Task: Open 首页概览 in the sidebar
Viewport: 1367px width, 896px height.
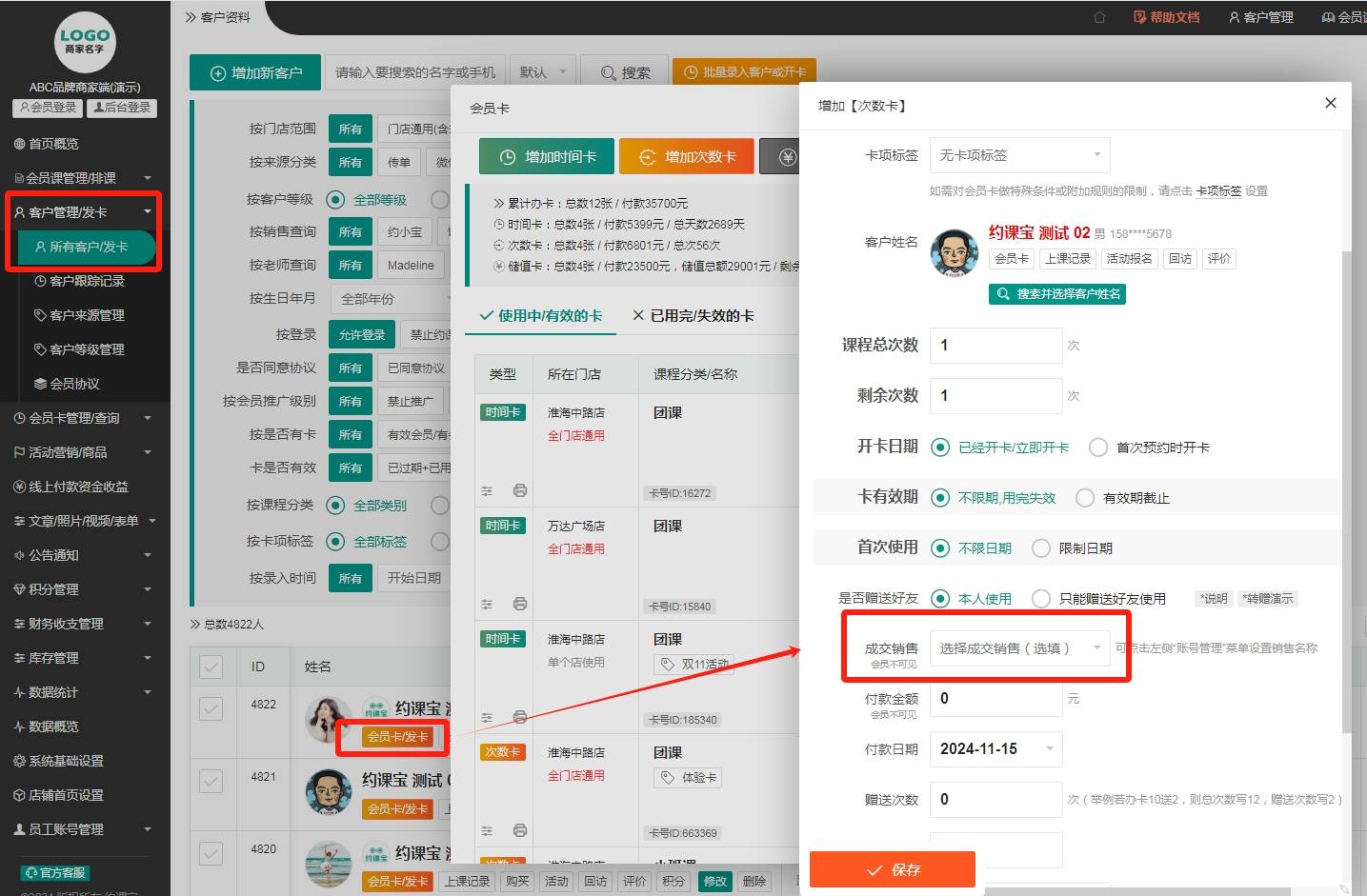Action: click(x=53, y=144)
